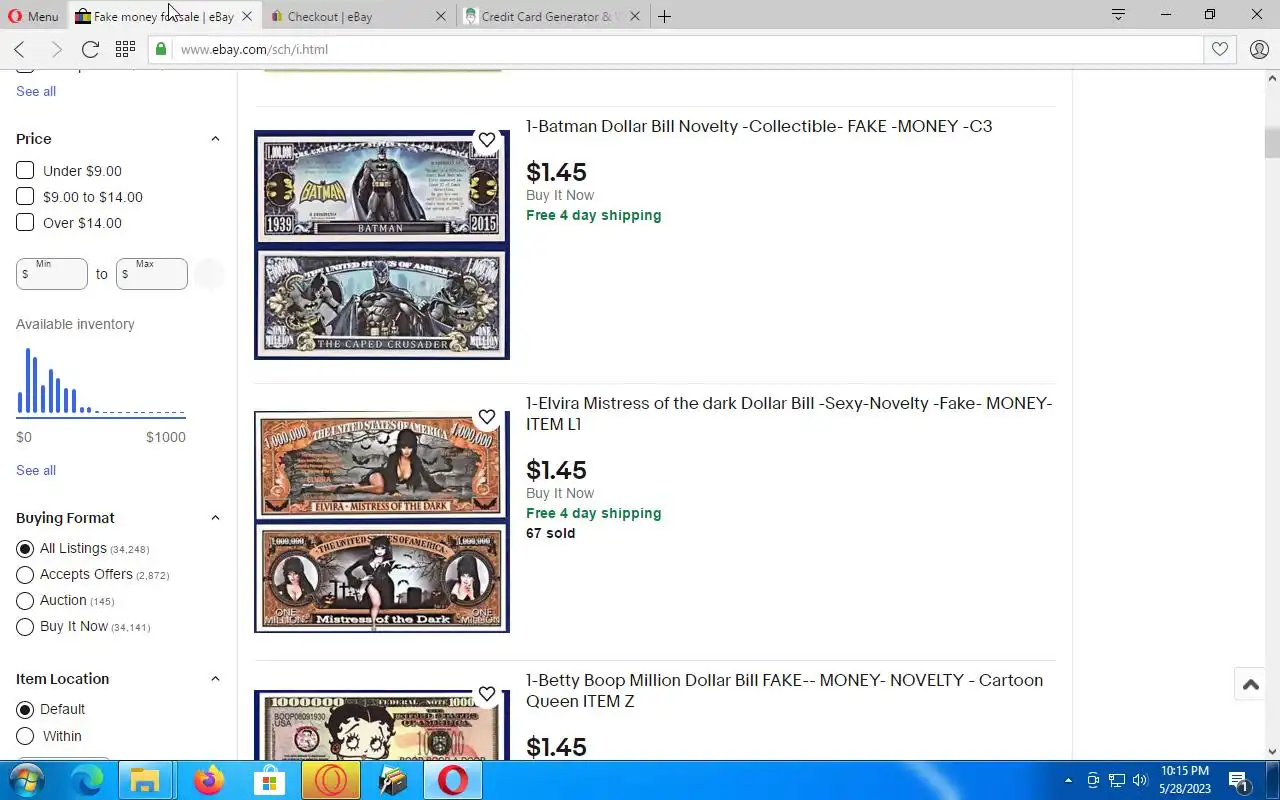
Task: Open Opera tab menu icon in title bar
Action: coord(1118,15)
